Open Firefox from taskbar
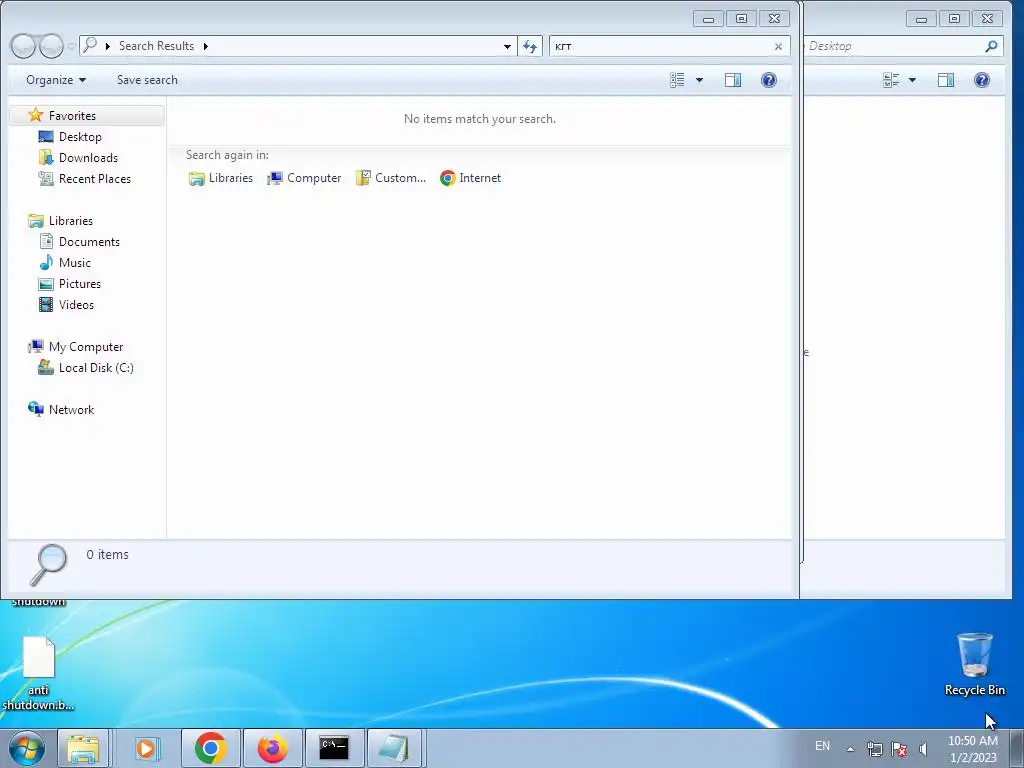The height and width of the screenshot is (768, 1024). tap(272, 748)
